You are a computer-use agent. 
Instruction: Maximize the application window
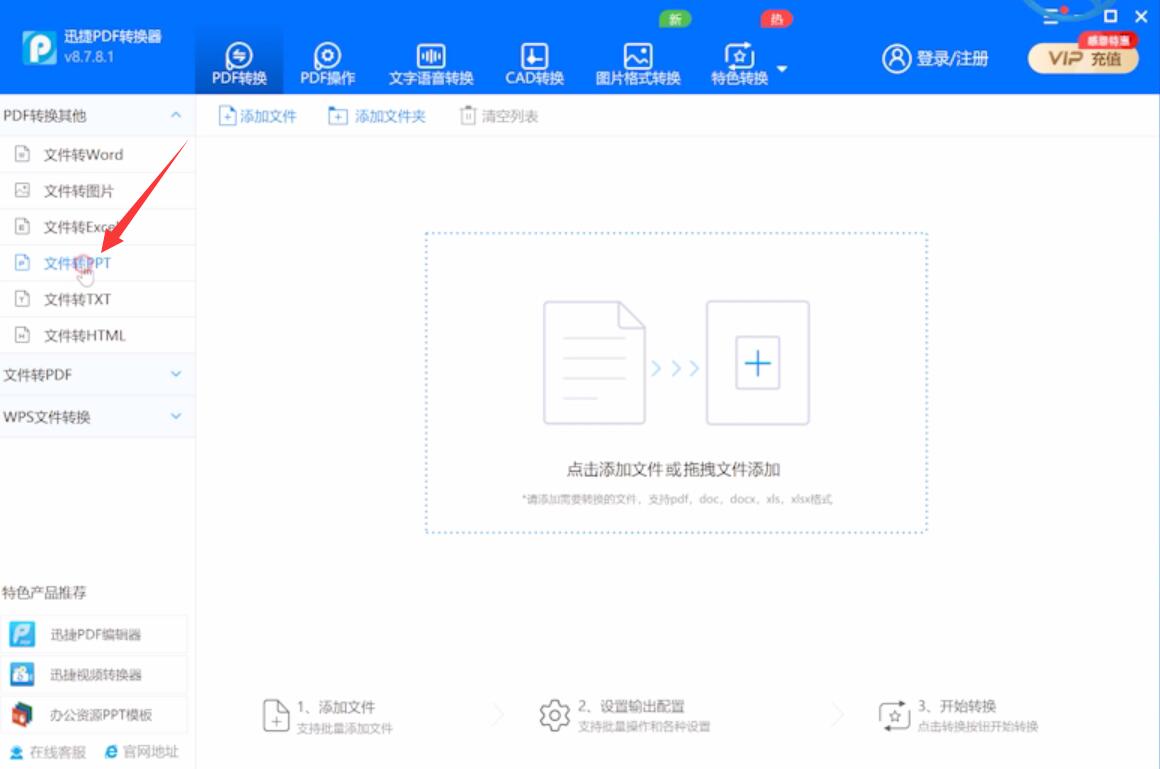(1110, 16)
